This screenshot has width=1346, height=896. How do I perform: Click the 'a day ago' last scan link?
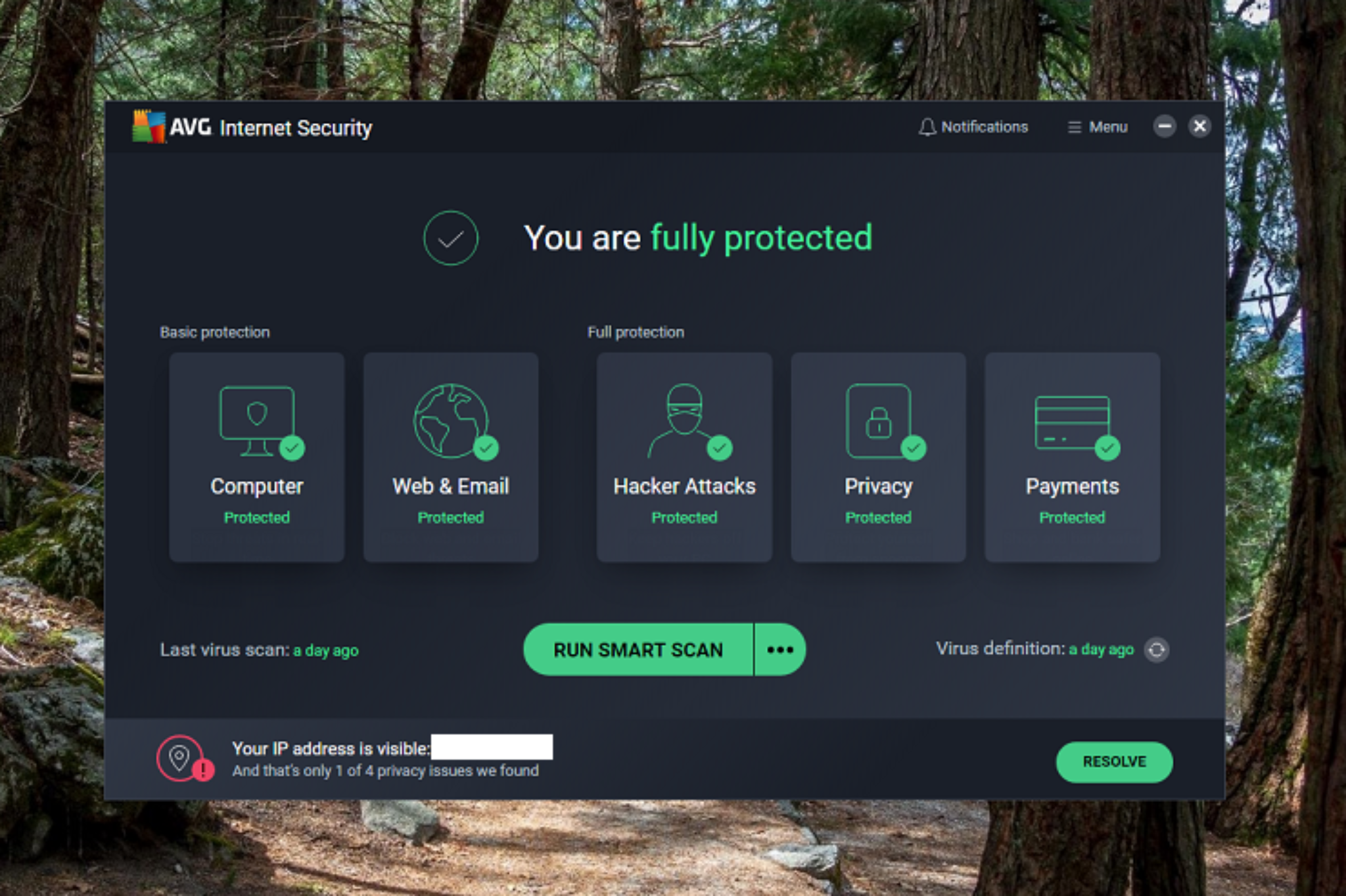pyautogui.click(x=325, y=650)
